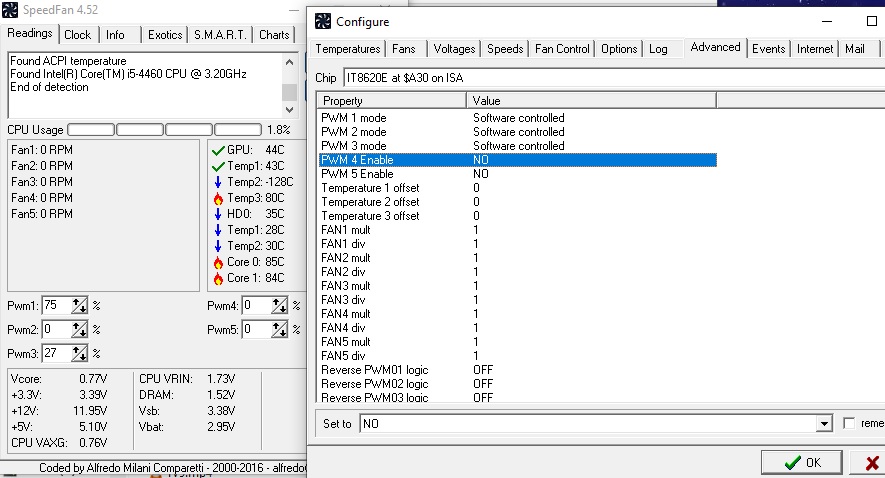The height and width of the screenshot is (478, 885).
Task: Select the 'FAN5 div' row
Action: (518, 356)
